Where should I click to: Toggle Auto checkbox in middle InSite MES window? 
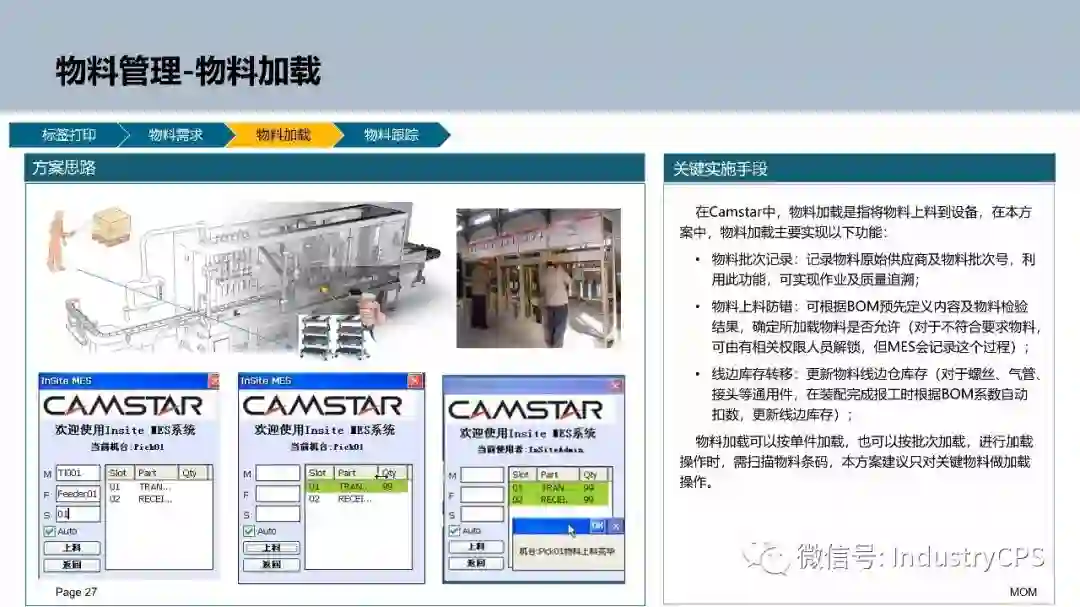pyautogui.click(x=249, y=531)
